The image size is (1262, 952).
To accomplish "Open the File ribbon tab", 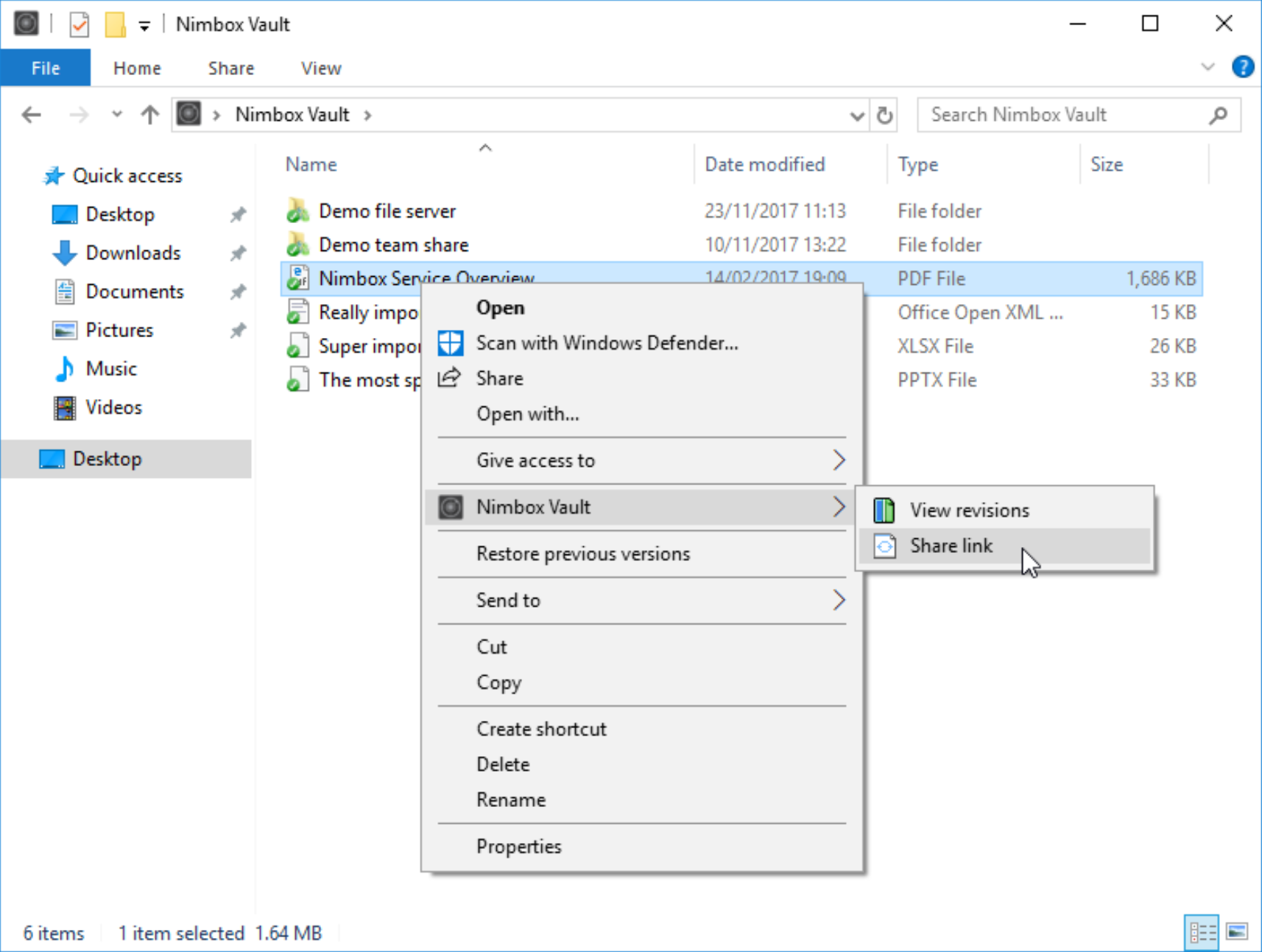I will pos(46,68).
